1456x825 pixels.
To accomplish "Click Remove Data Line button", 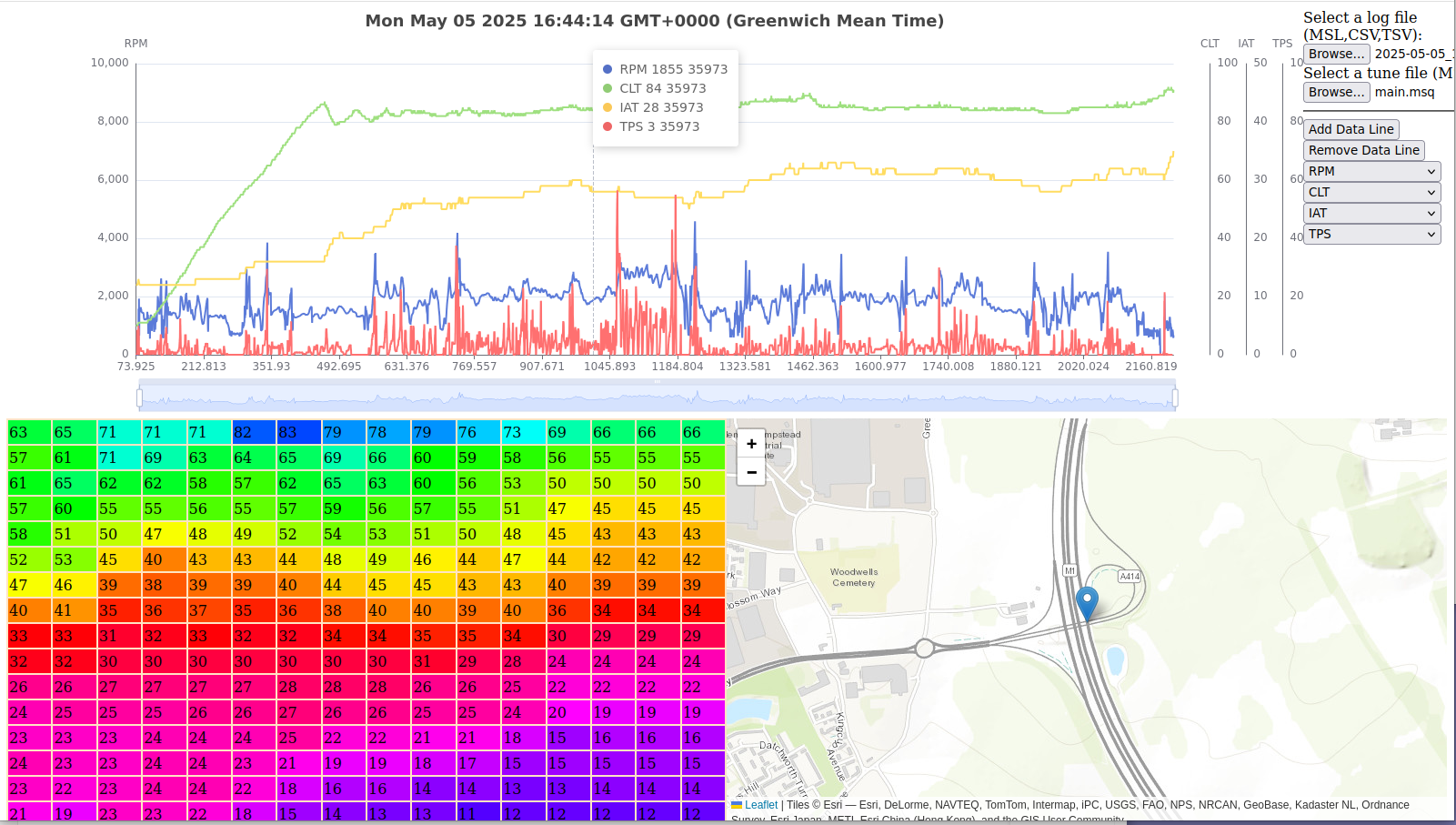I will tap(1363, 150).
